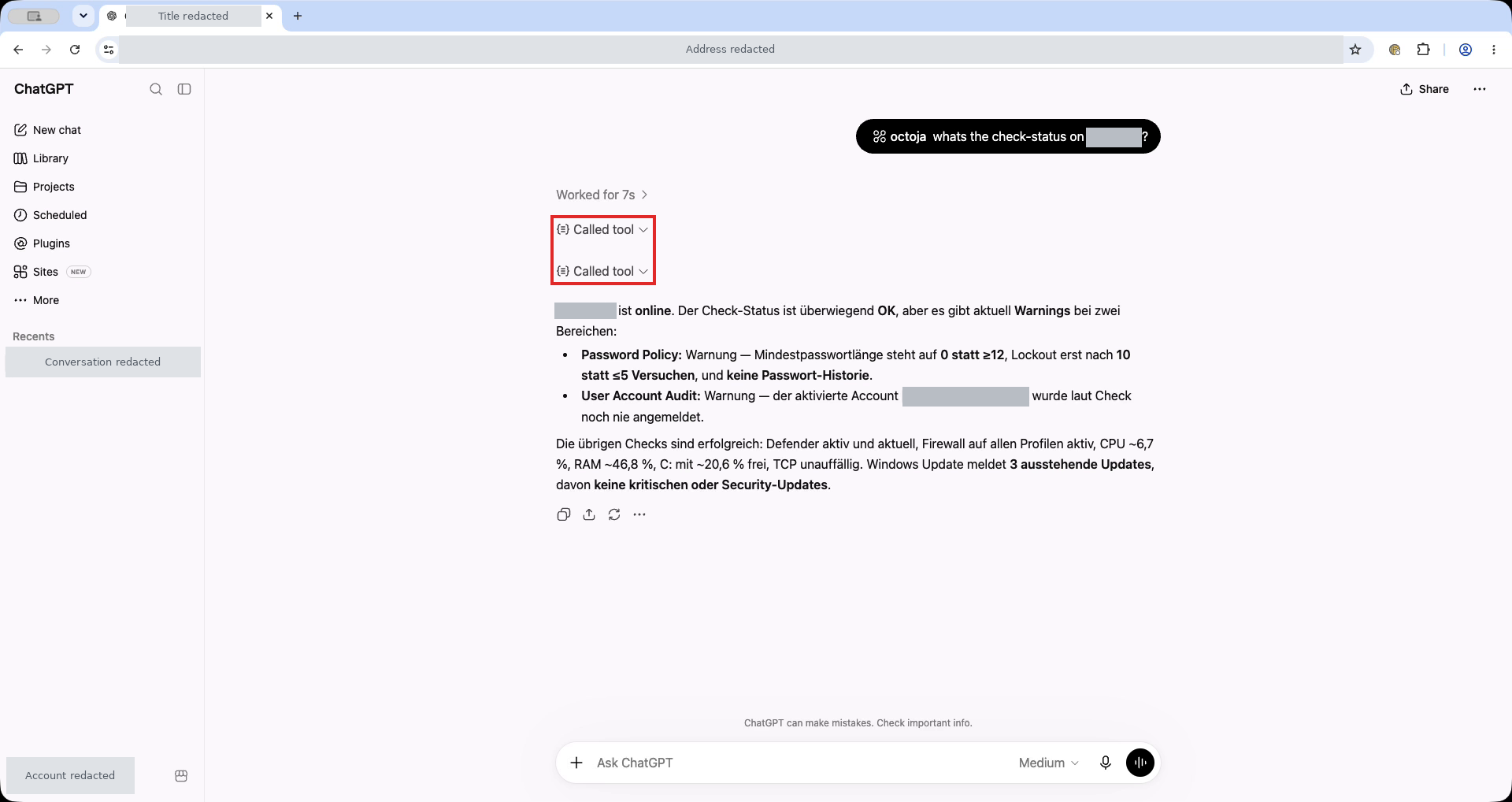Open conversation options three-dot menu
1512x802 pixels.
pyautogui.click(x=1480, y=89)
